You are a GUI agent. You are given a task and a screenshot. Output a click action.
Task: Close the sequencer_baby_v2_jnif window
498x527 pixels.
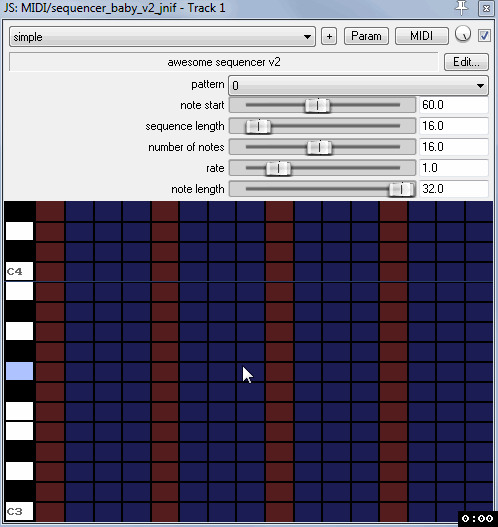(x=486, y=8)
